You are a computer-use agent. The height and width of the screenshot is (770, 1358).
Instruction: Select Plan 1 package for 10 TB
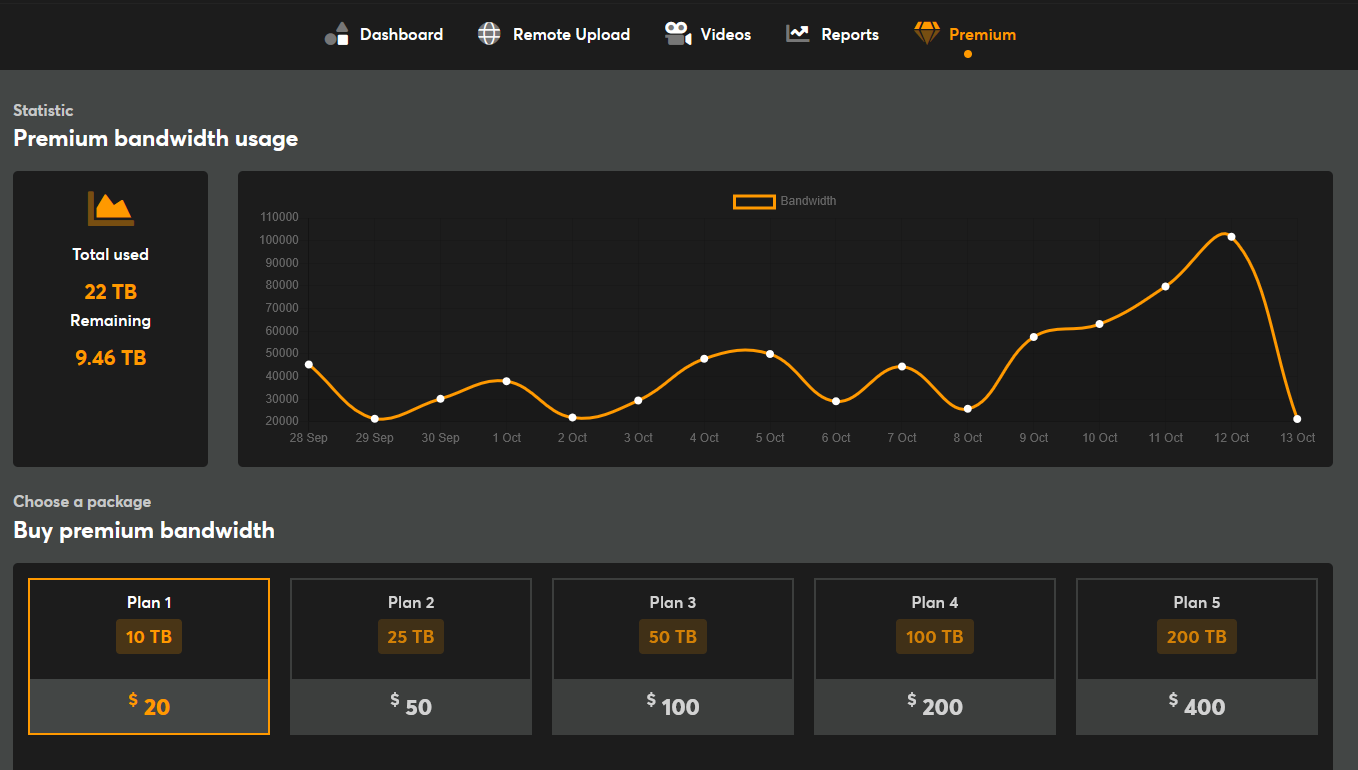click(149, 656)
